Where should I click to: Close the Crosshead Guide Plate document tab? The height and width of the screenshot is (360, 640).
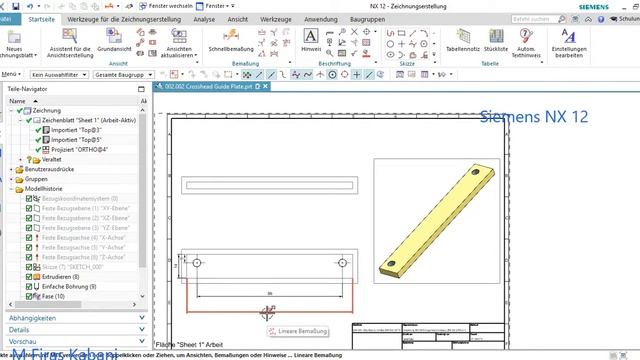[265, 87]
